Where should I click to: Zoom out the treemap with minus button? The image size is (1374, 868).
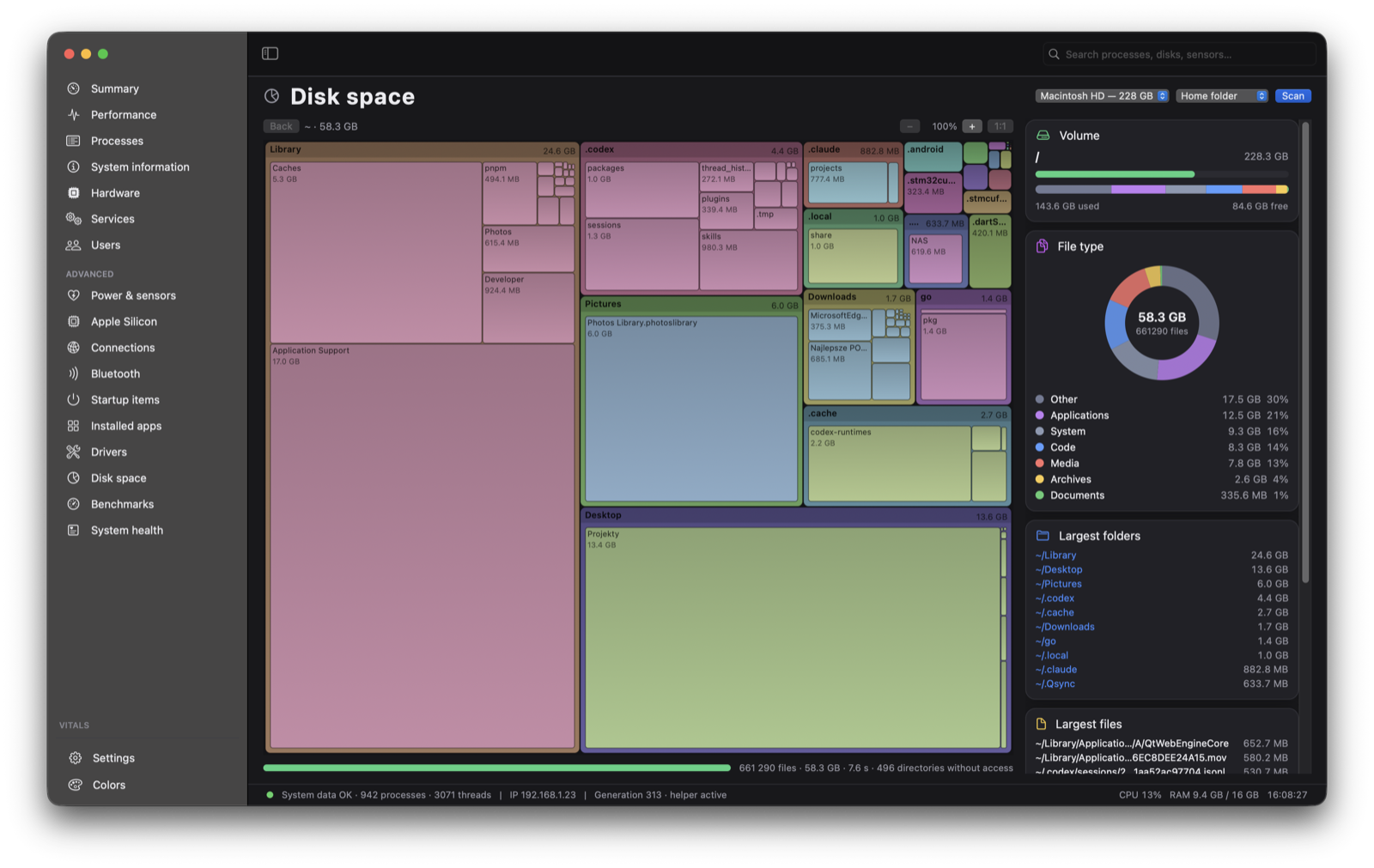coord(910,126)
